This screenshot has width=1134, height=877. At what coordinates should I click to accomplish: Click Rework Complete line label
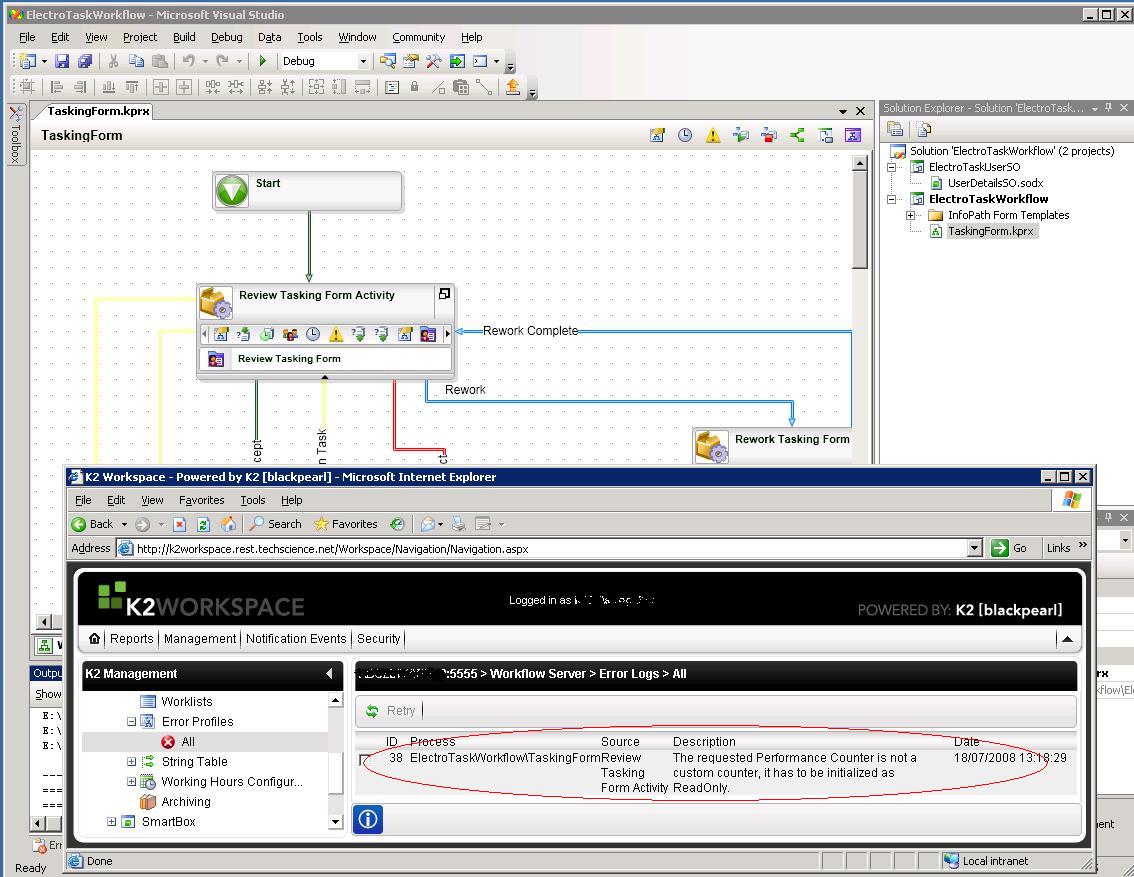coord(530,330)
